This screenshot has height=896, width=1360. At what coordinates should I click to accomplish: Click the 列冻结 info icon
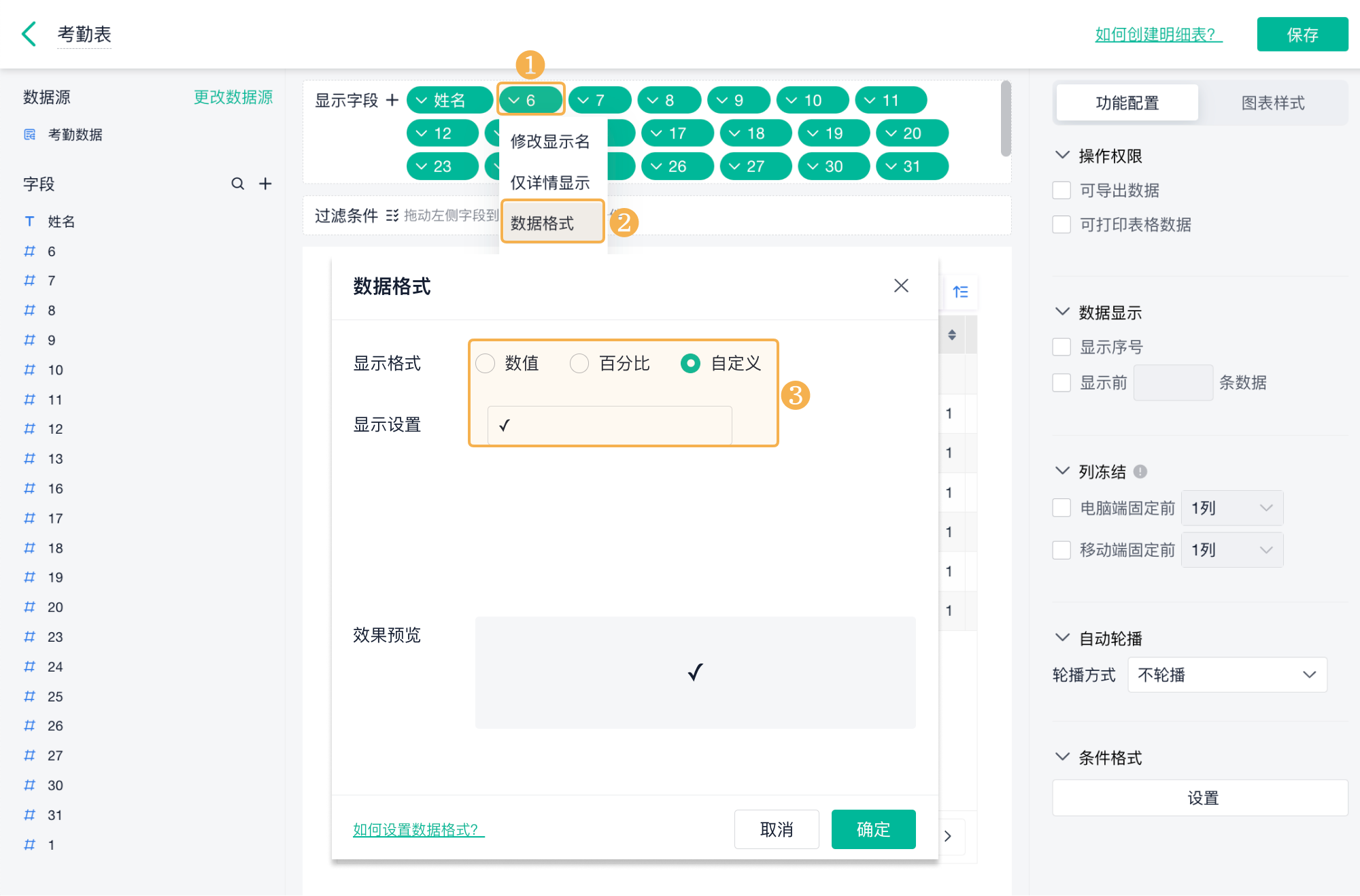(x=1140, y=471)
